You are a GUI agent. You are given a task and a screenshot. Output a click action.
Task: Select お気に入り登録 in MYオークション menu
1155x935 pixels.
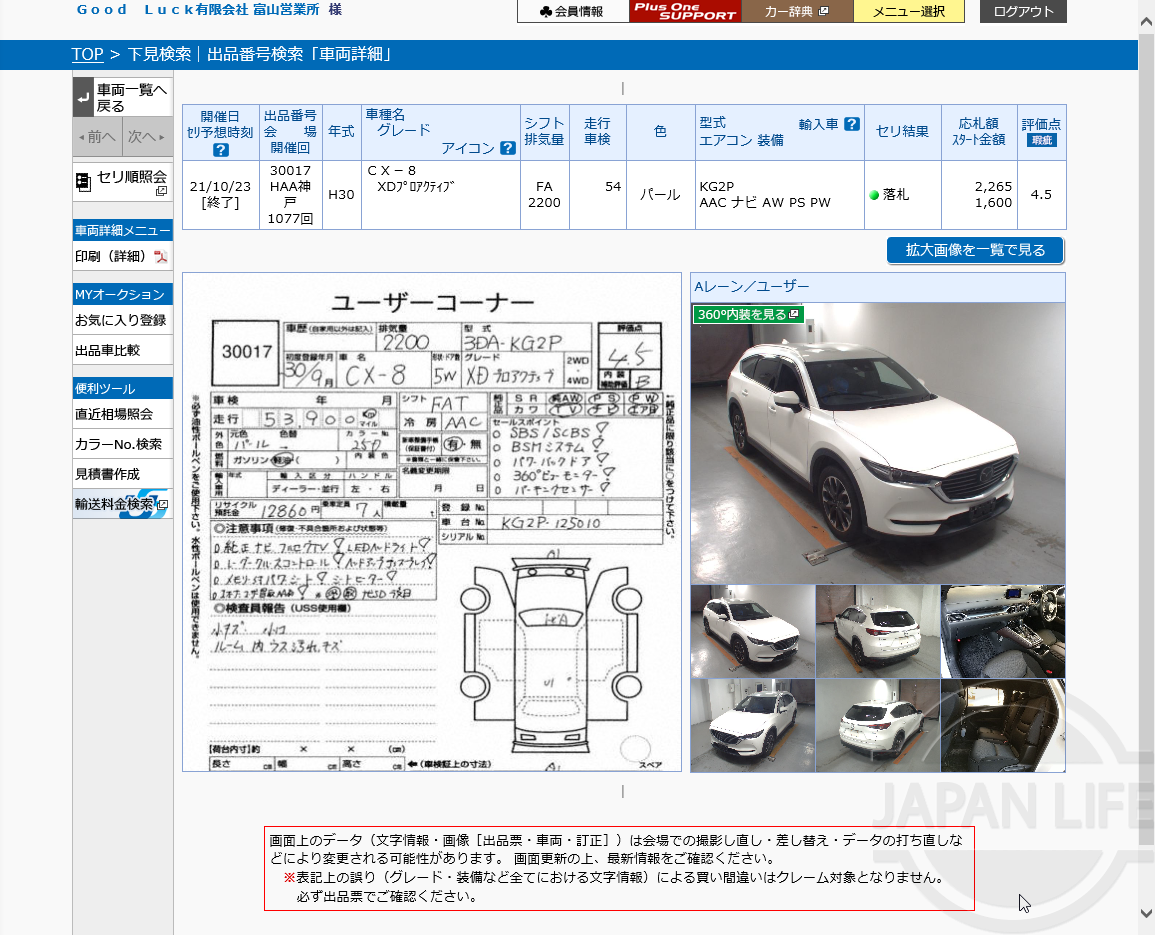[121, 318]
